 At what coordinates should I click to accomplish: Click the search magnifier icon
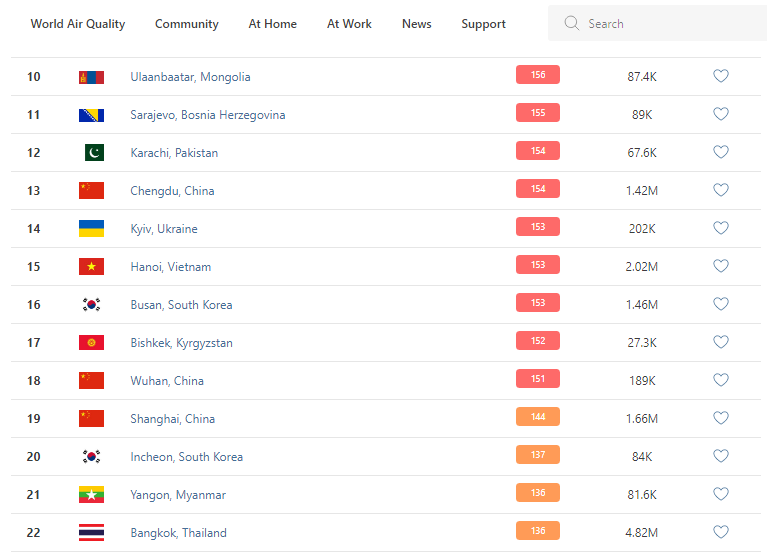[572, 23]
